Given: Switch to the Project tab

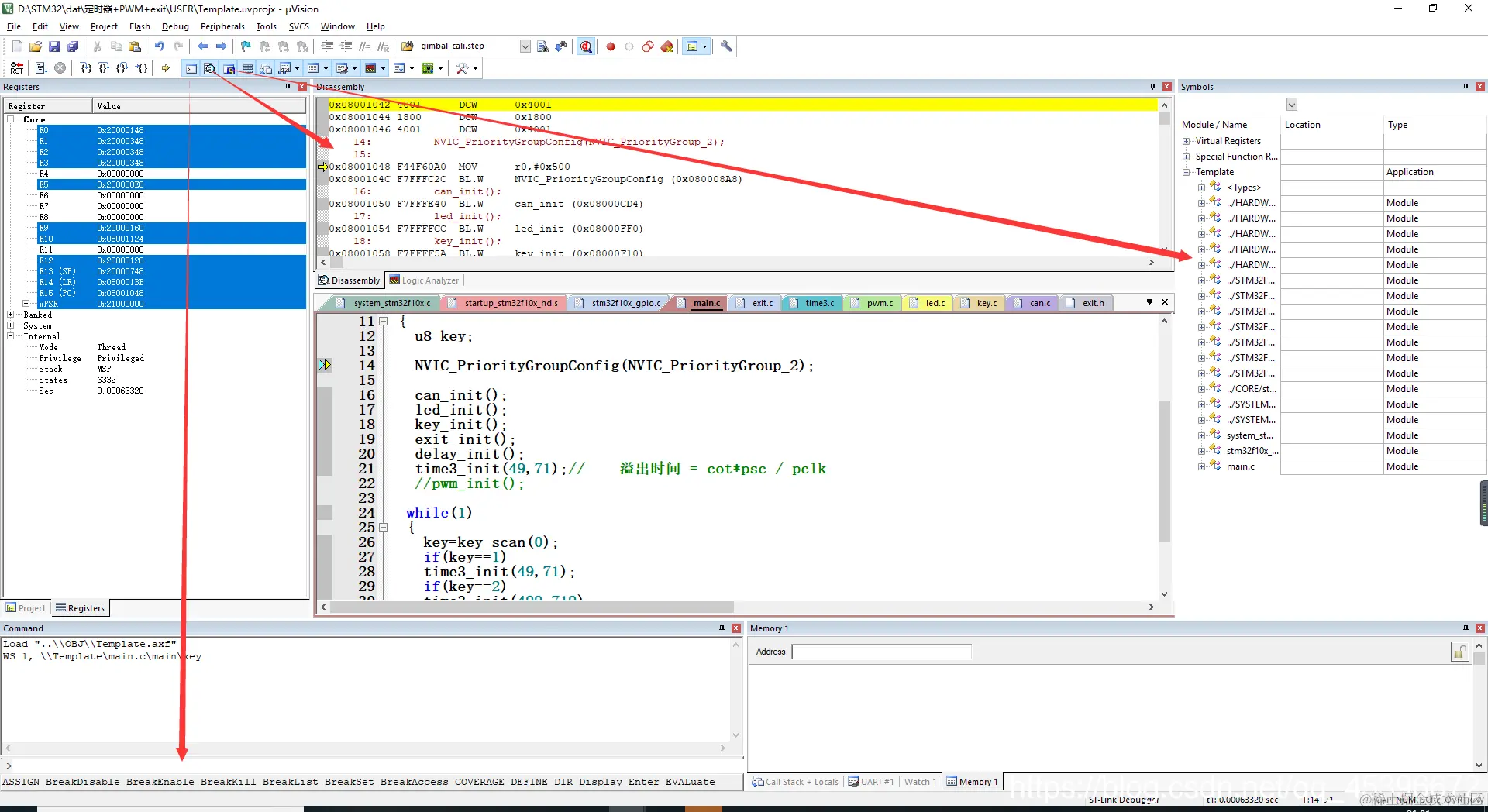Looking at the screenshot, I should [26, 608].
